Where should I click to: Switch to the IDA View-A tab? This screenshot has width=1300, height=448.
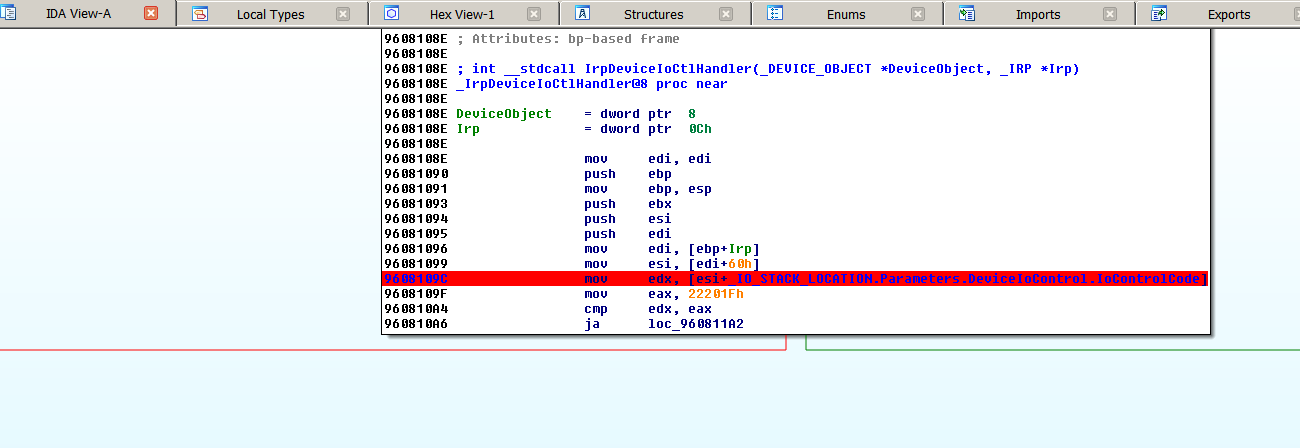pos(78,14)
